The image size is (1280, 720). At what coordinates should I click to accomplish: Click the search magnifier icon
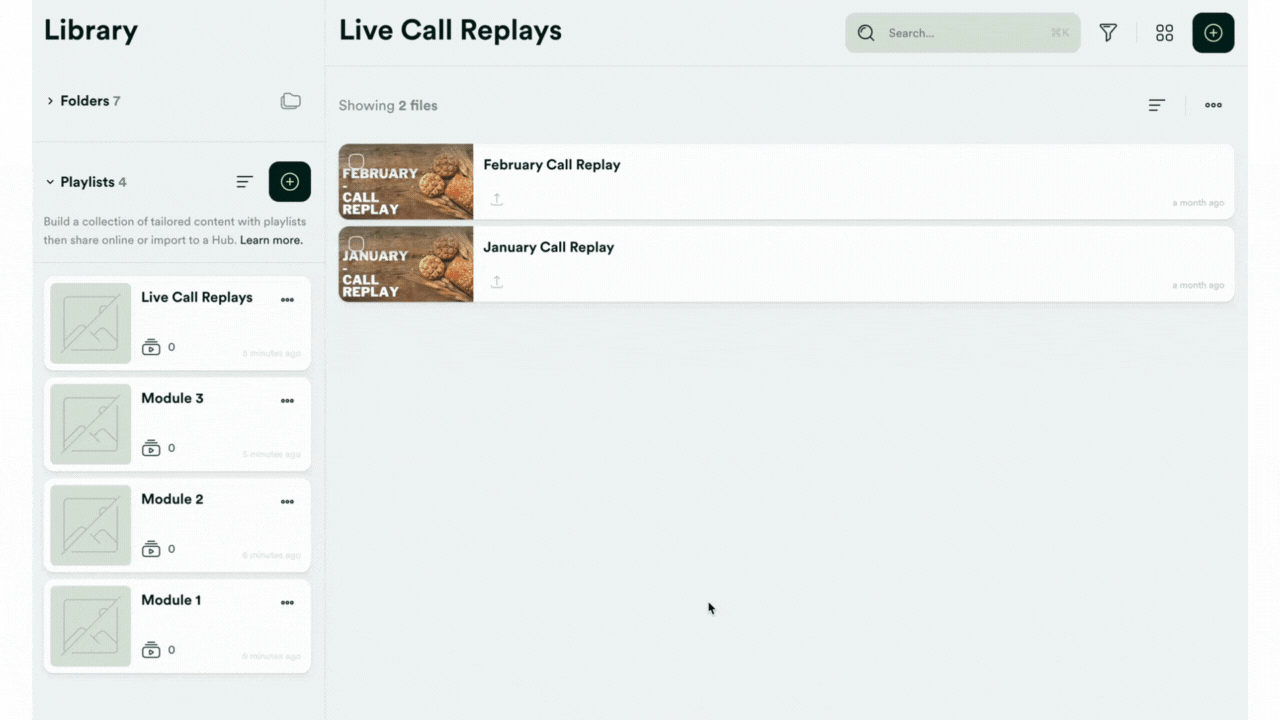pos(866,33)
